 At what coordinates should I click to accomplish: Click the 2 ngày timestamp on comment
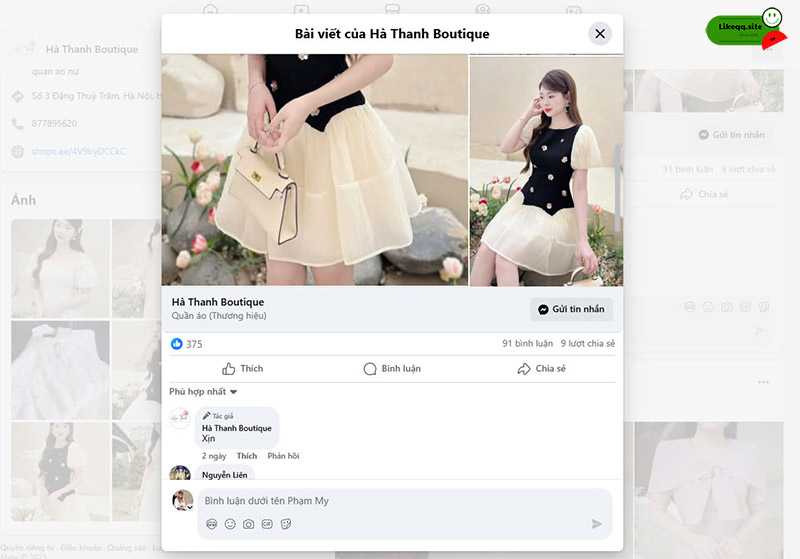pyautogui.click(x=214, y=456)
